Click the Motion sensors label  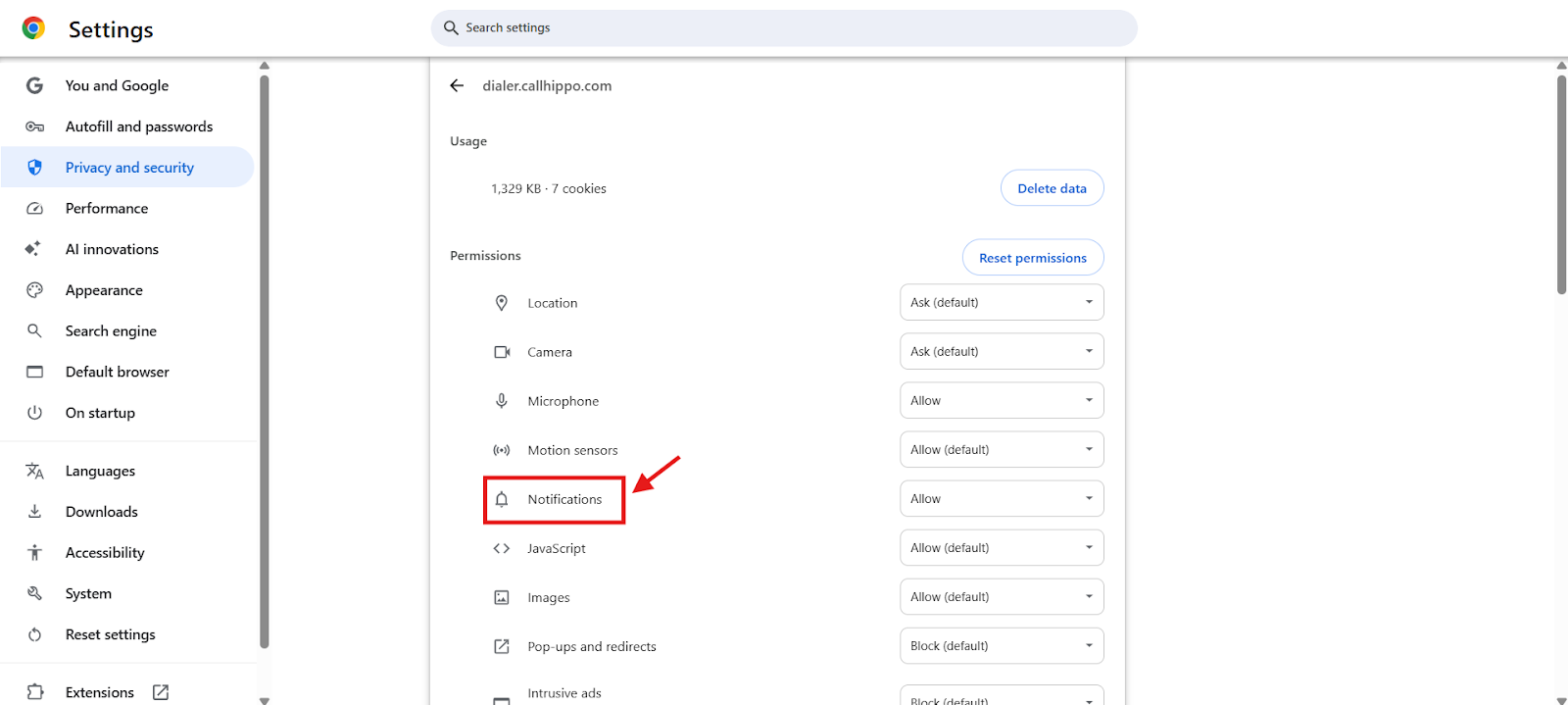[x=572, y=450]
